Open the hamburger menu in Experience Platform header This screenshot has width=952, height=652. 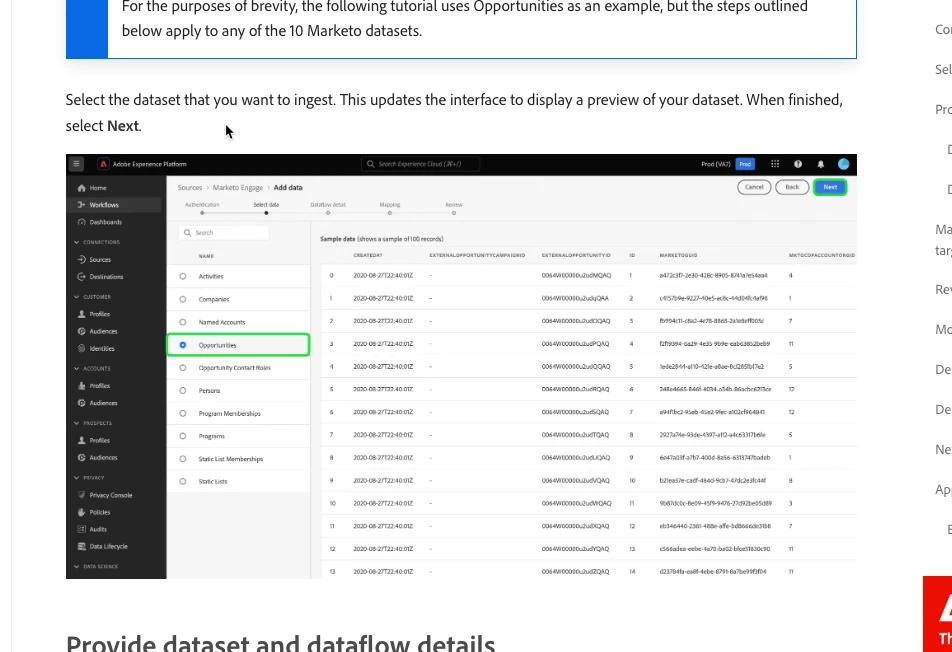coord(76,164)
